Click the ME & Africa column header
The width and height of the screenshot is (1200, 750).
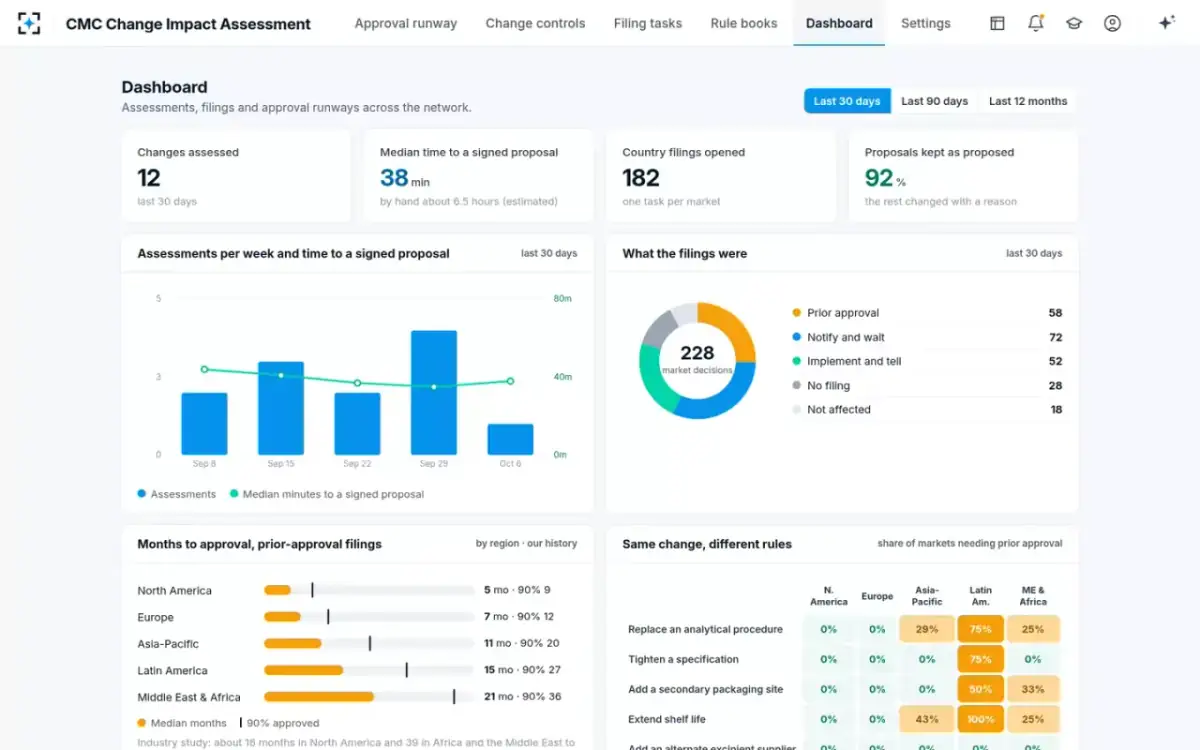point(1033,596)
